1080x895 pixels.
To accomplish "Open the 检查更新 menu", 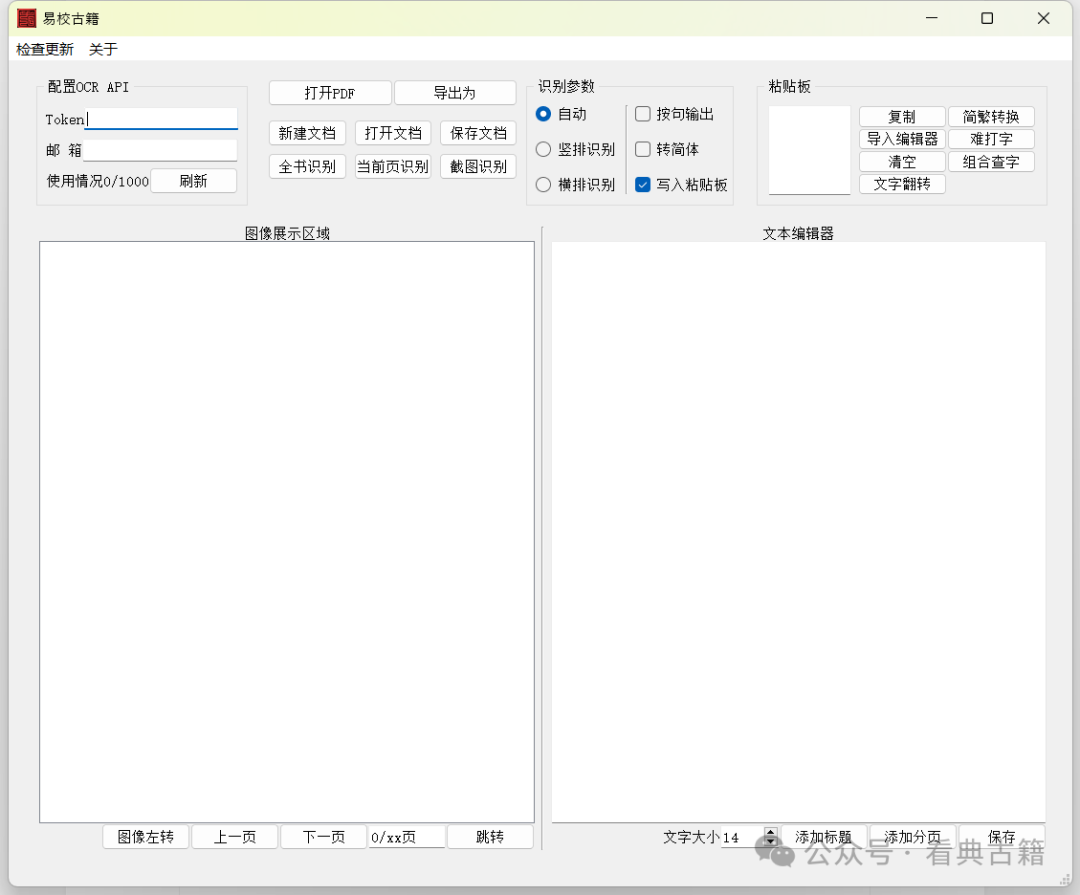I will click(x=45, y=49).
